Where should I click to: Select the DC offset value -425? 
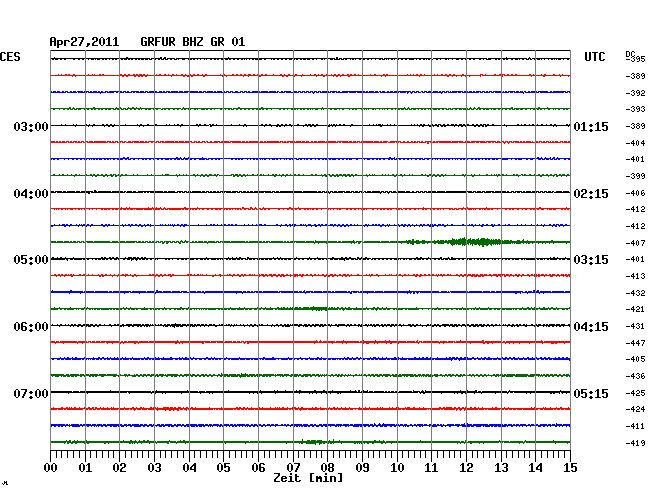pos(635,393)
